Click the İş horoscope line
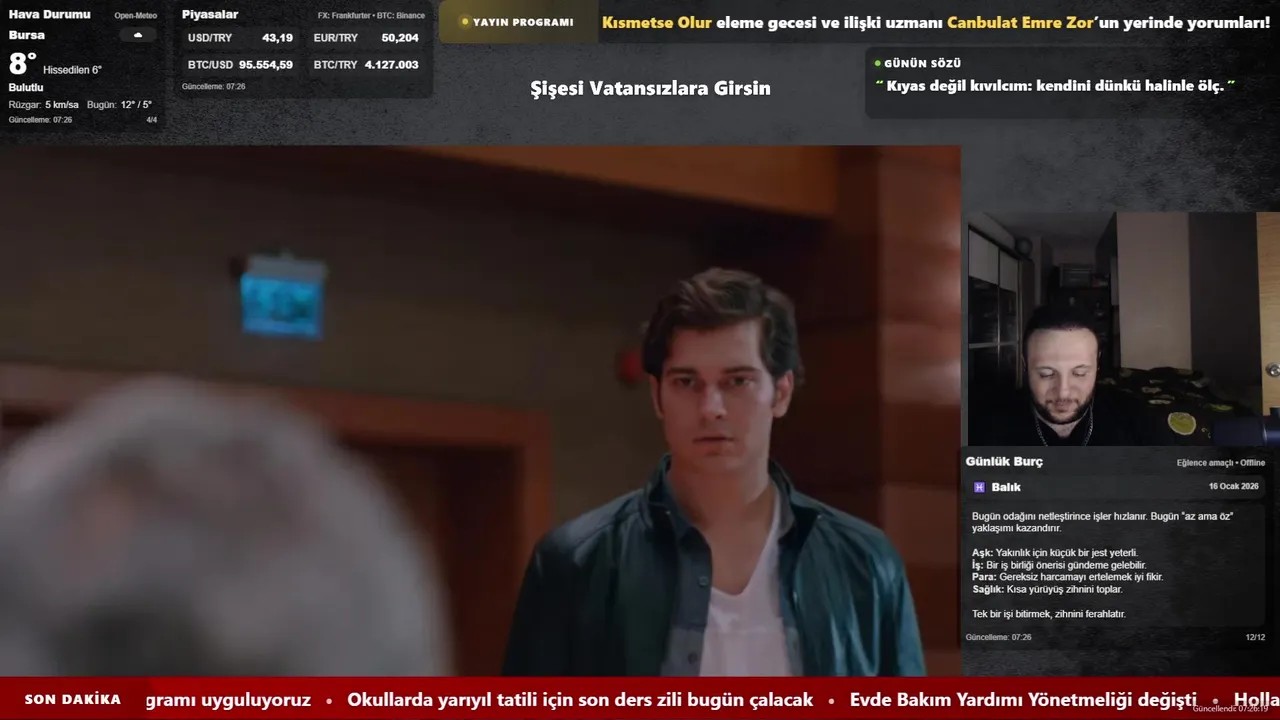The width and height of the screenshot is (1280, 720). click(x=1059, y=565)
